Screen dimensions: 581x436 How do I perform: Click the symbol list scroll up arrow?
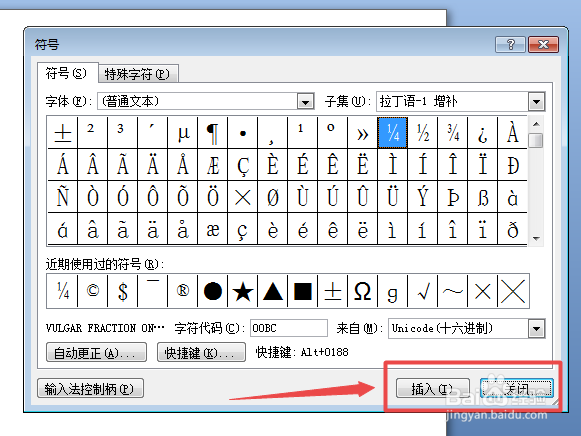[536, 124]
